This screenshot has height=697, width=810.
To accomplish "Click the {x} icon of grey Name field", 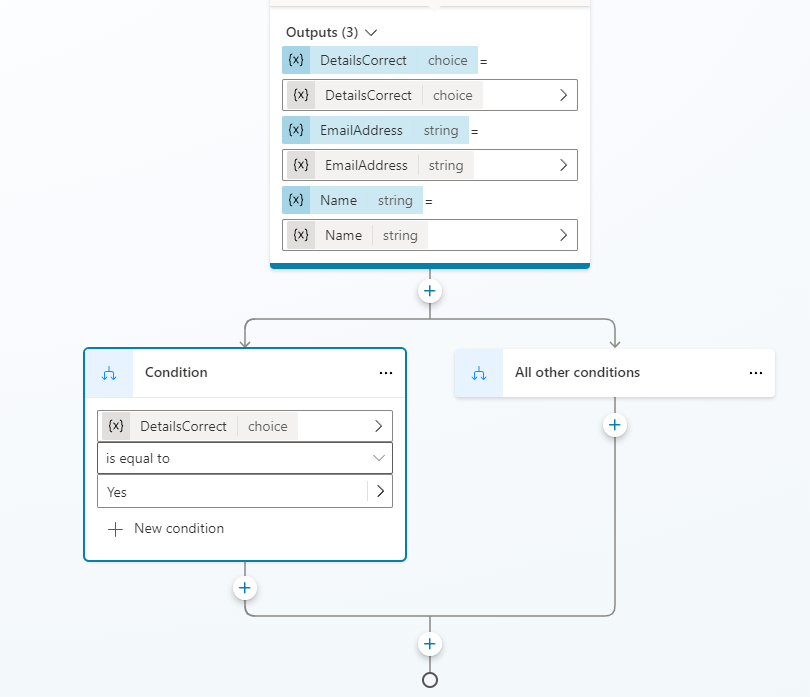I will (301, 235).
